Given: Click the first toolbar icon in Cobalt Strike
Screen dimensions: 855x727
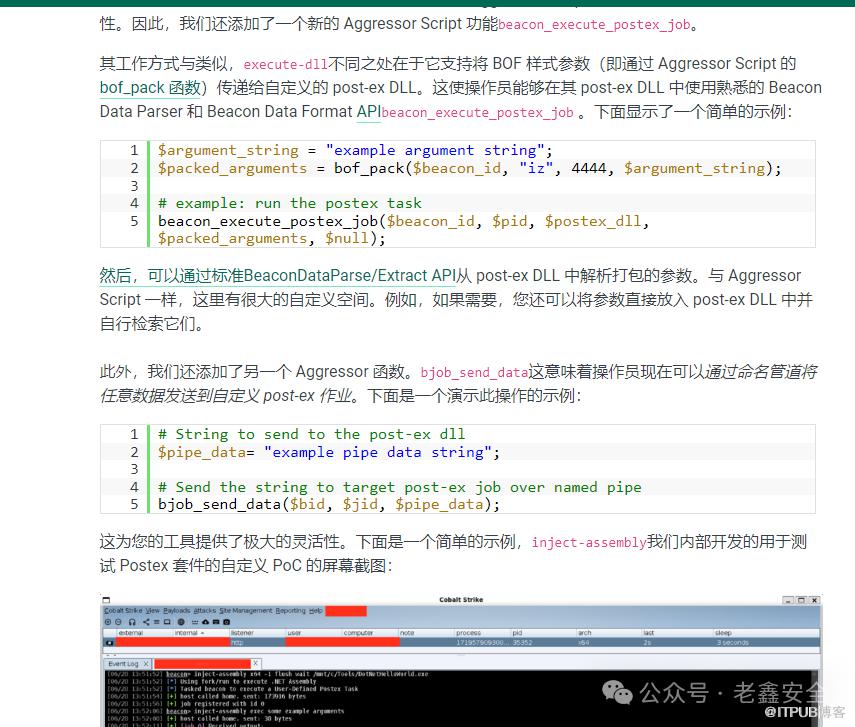Looking at the screenshot, I should coord(108,622).
